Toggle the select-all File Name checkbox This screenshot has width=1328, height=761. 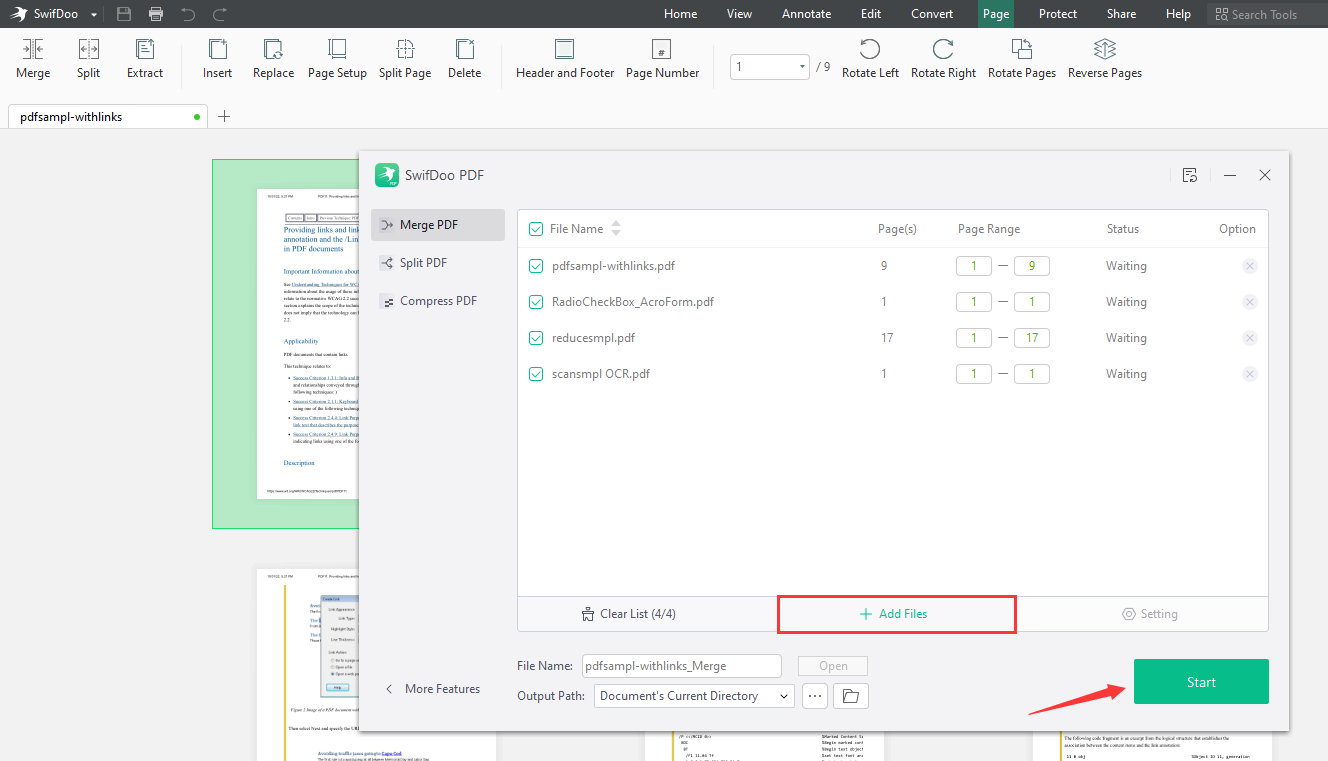[x=536, y=229]
